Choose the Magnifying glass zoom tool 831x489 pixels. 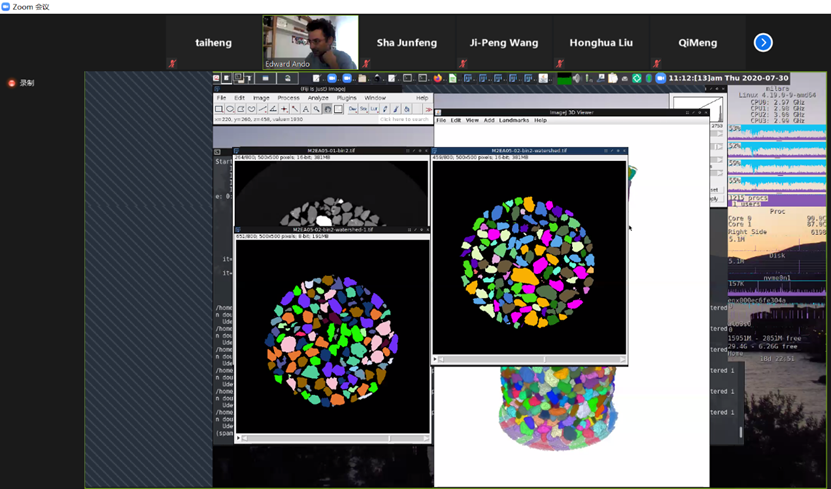tap(316, 109)
